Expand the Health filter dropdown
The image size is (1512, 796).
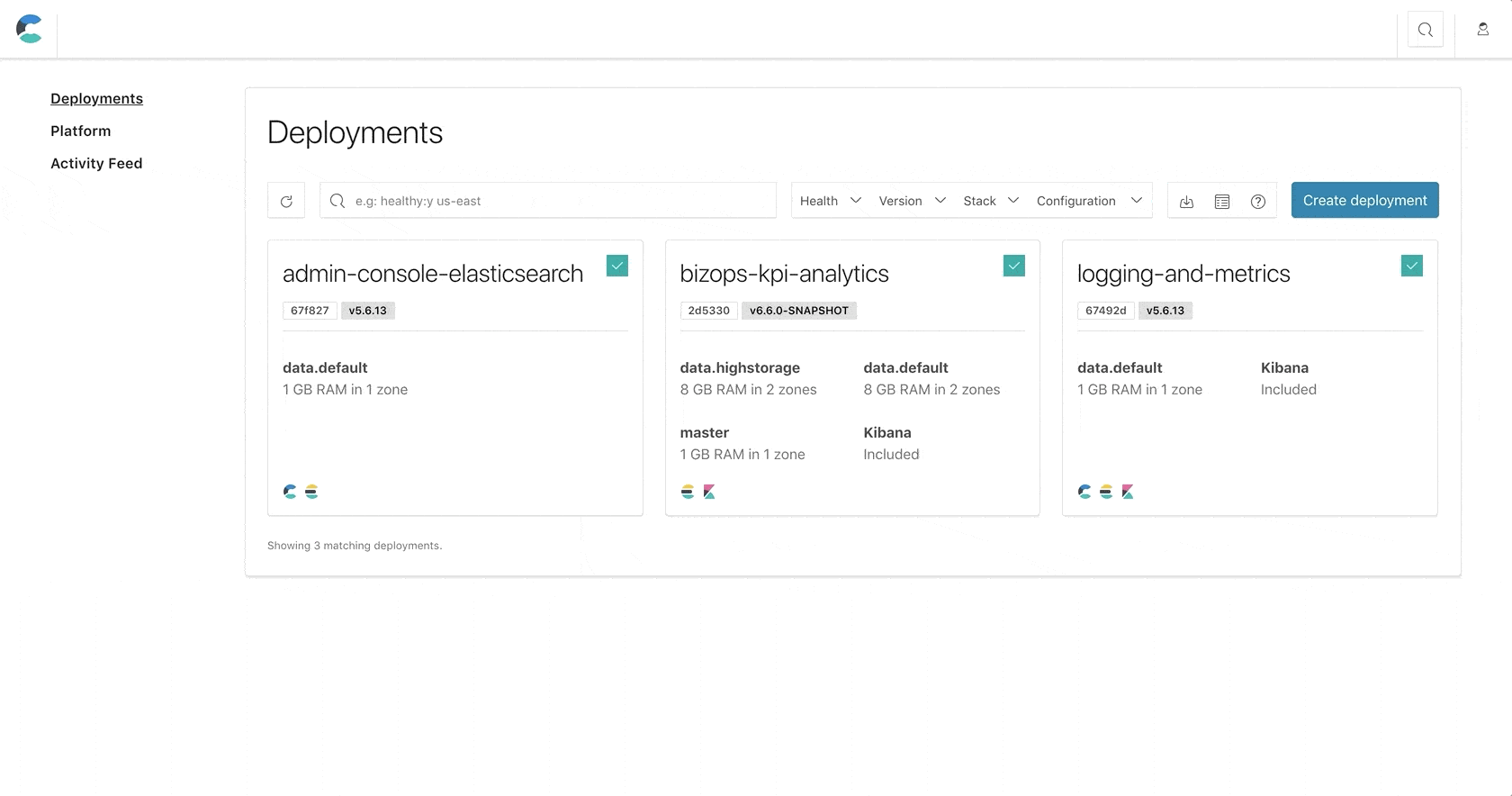pos(831,201)
